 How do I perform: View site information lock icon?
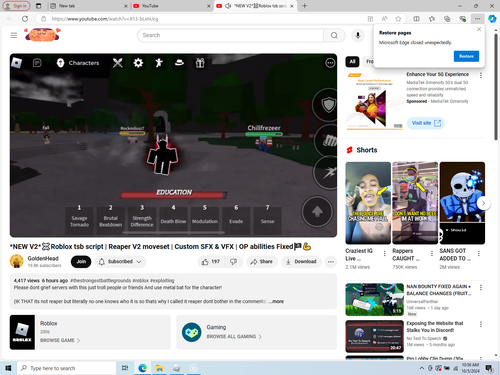coord(44,19)
